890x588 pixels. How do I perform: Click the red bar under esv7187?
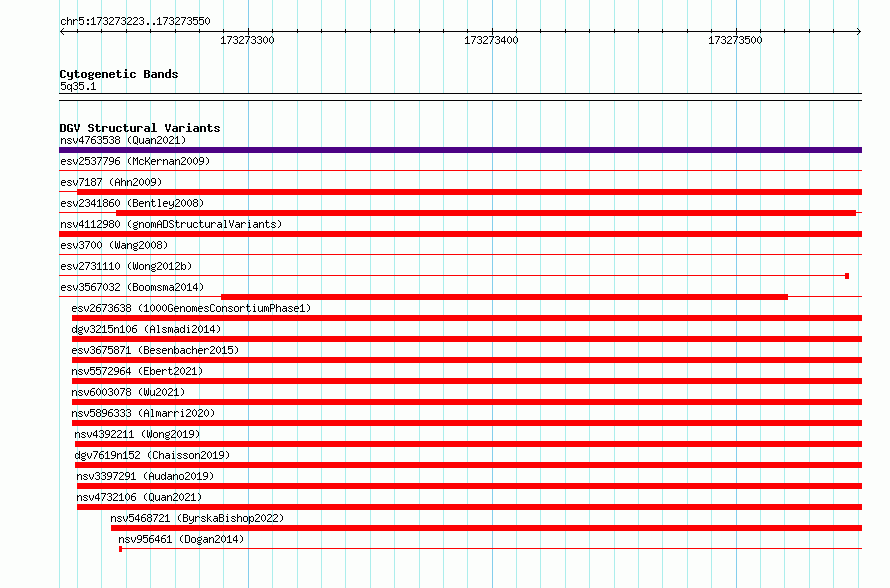(469, 192)
